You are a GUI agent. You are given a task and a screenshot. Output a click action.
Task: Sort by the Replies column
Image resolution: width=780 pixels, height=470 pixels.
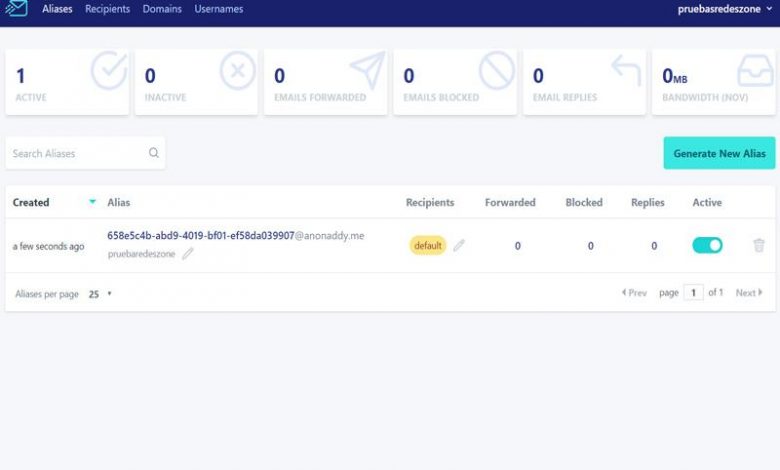click(x=648, y=202)
